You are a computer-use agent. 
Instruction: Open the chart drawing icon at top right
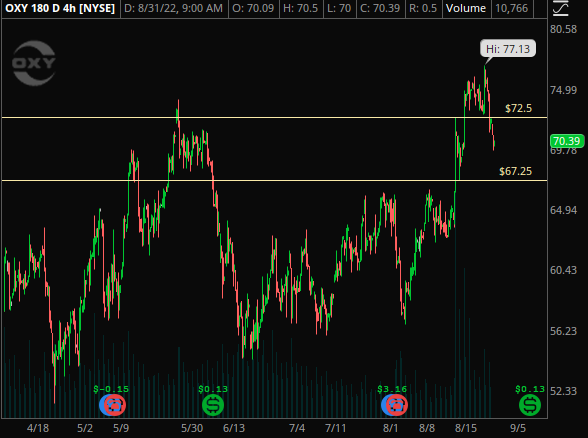click(x=561, y=8)
